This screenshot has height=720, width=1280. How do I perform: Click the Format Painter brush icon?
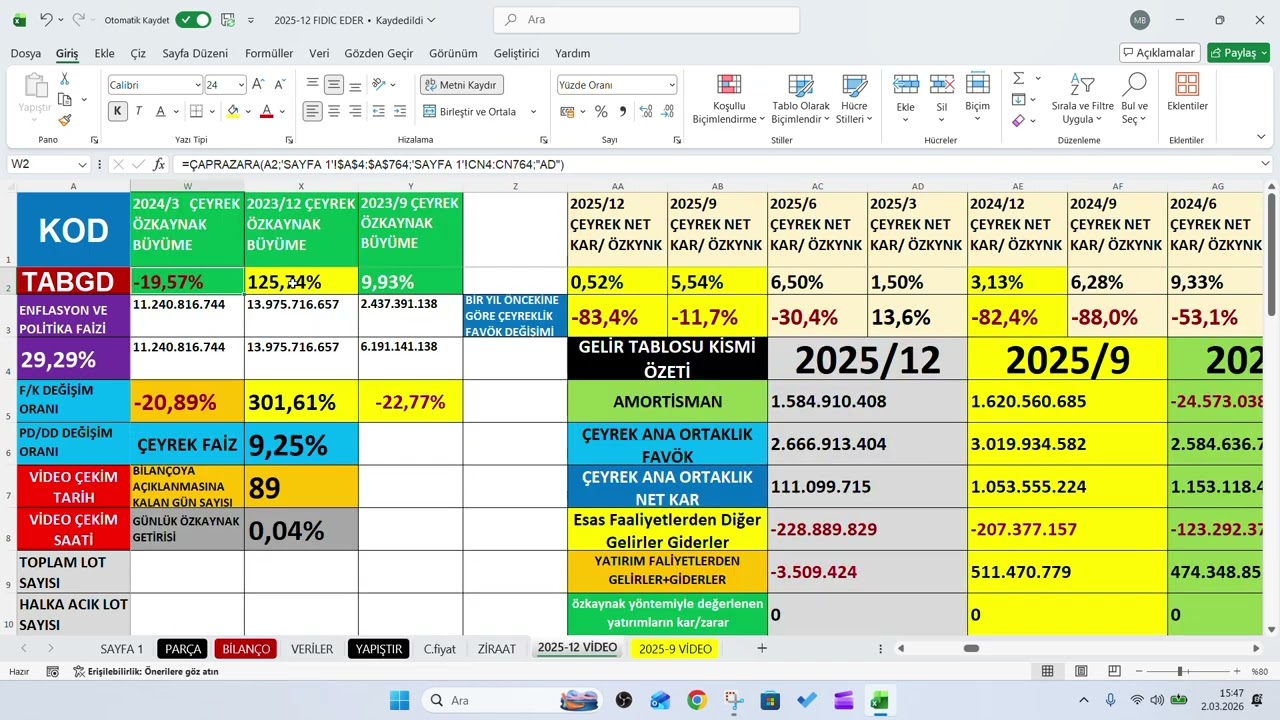click(x=65, y=119)
